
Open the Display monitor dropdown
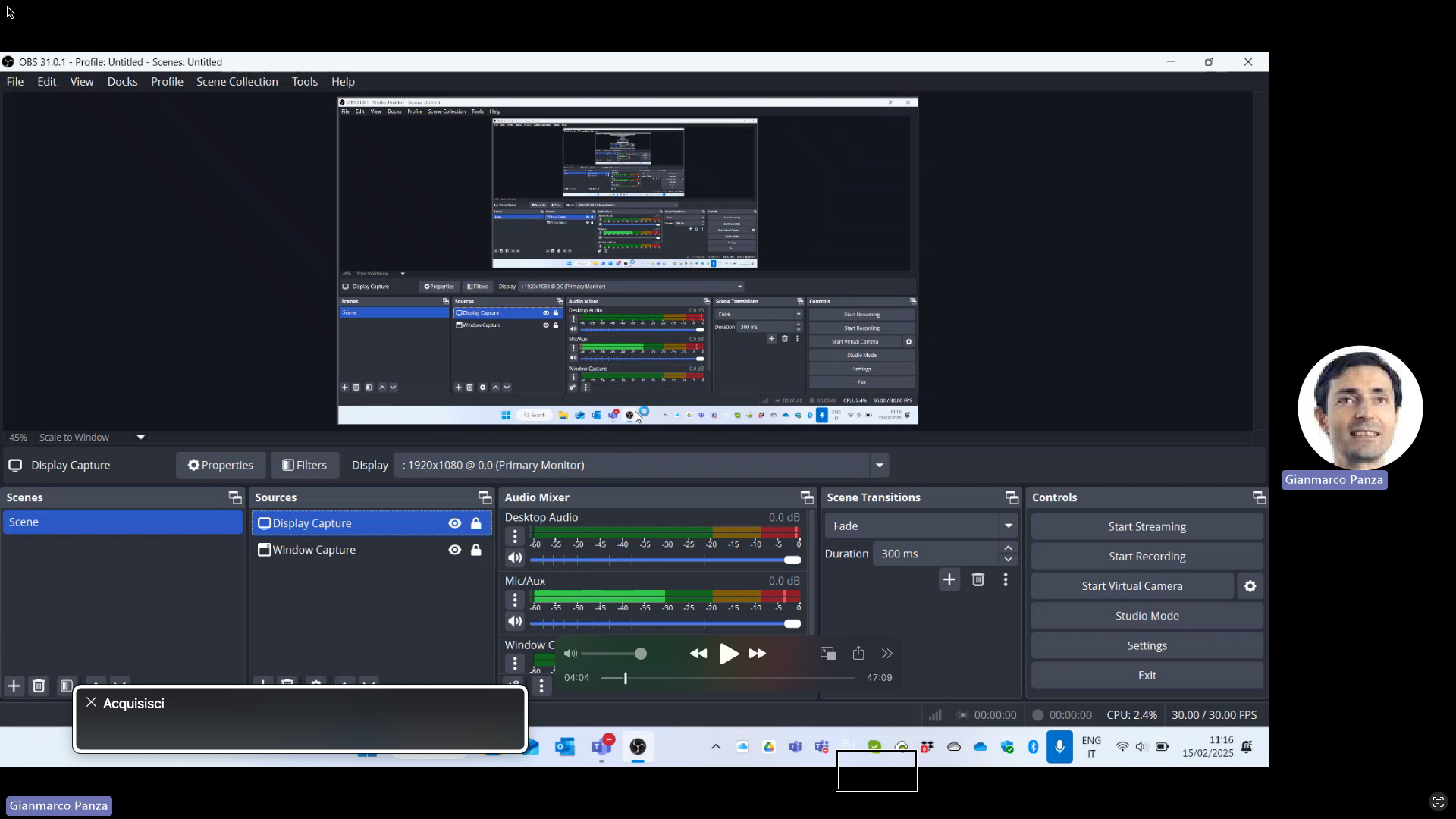pos(880,466)
